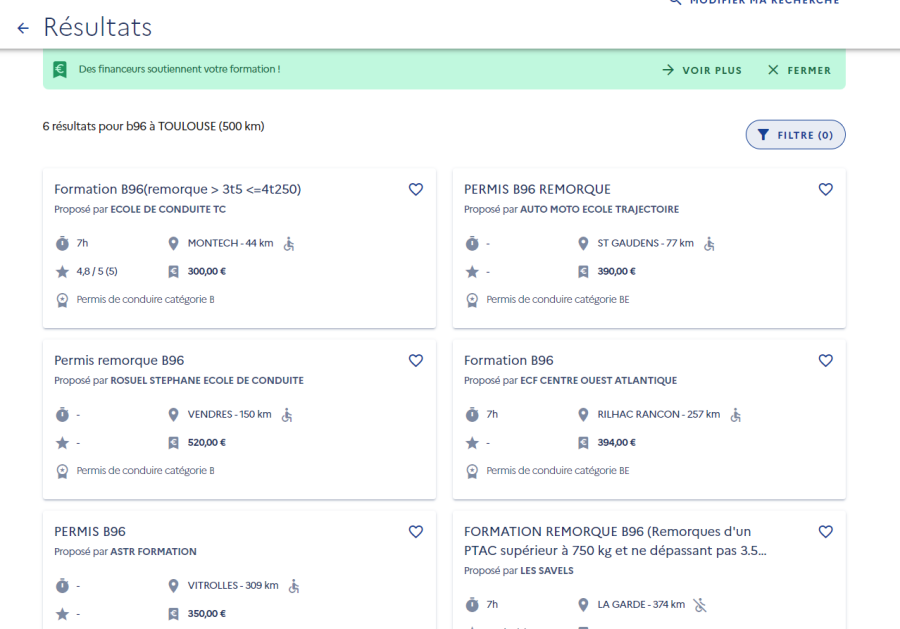The height and width of the screenshot is (629, 900).
Task: Favorite the Formation B96(remorque > 3t5 <=4t250) card
Action: point(416,189)
